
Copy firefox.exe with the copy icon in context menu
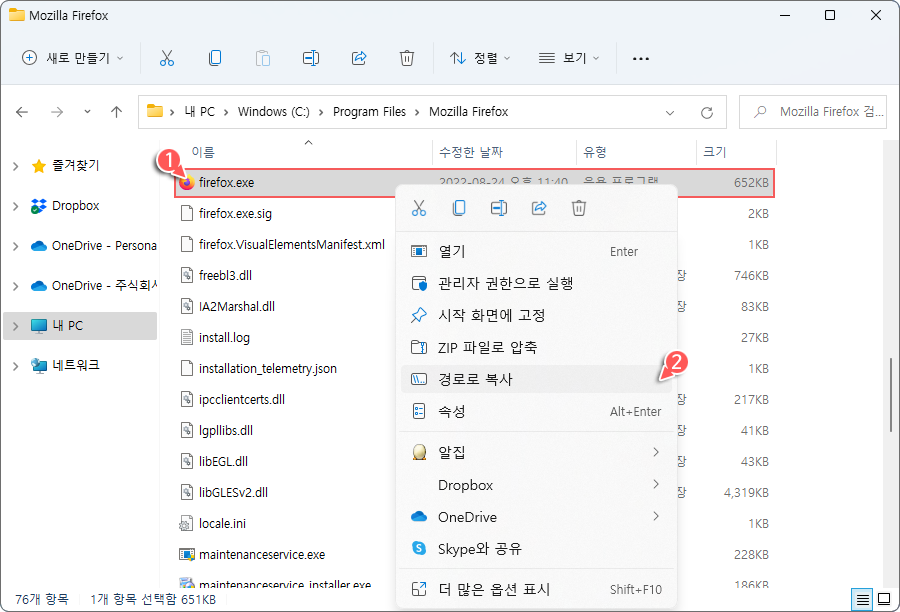(x=460, y=208)
